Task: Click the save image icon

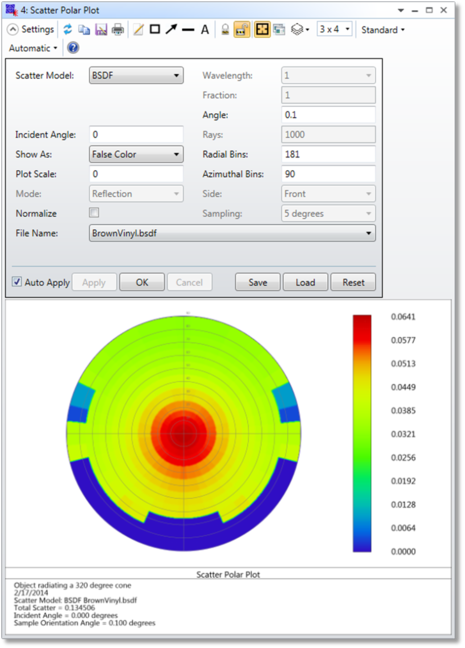Action: [x=101, y=29]
